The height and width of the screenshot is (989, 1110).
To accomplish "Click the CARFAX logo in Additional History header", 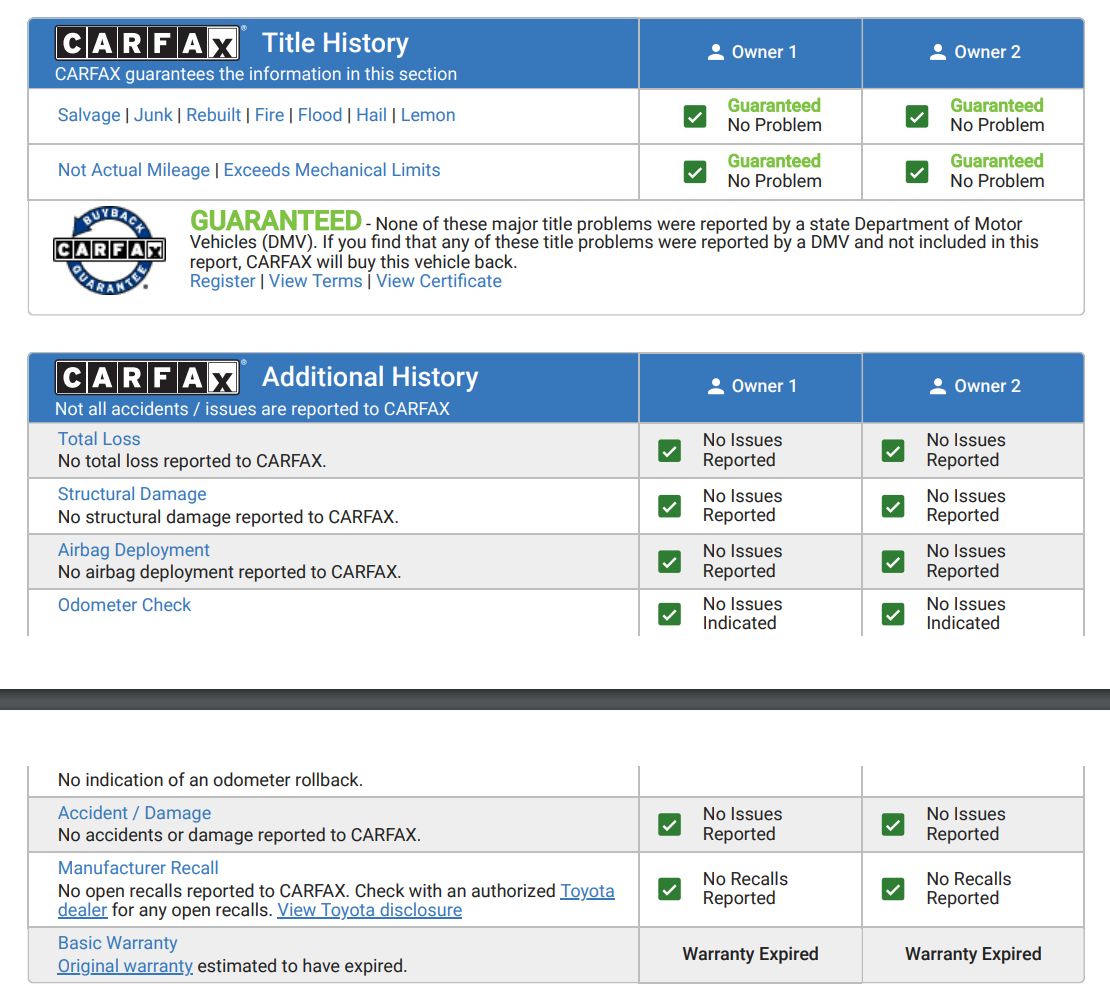I will [x=147, y=378].
